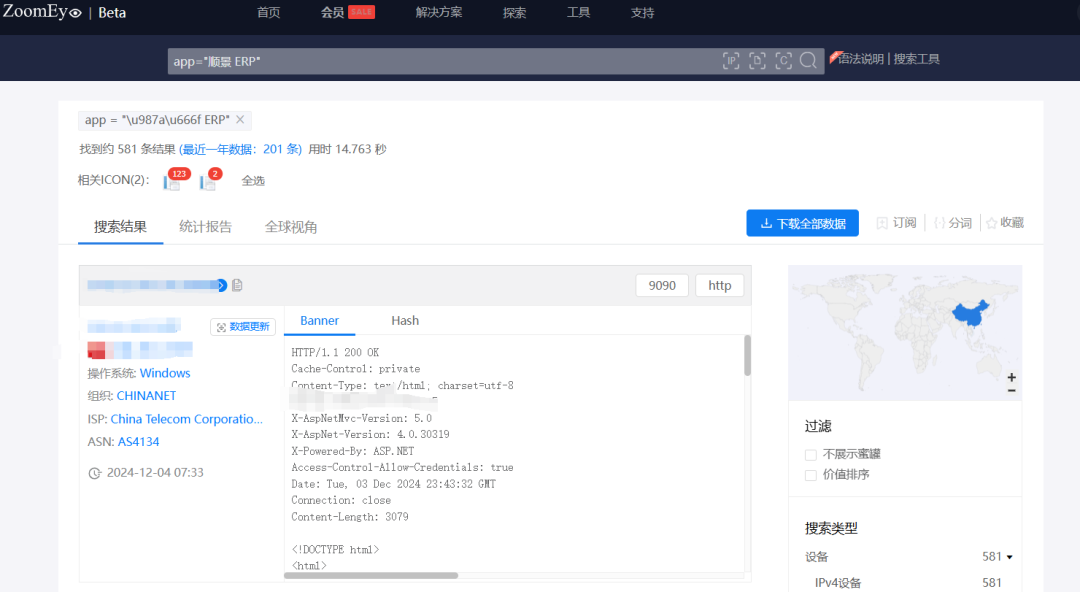Viewport: 1080px width, 592px height.
Task: Click the IP search icon in search bar
Action: click(731, 61)
